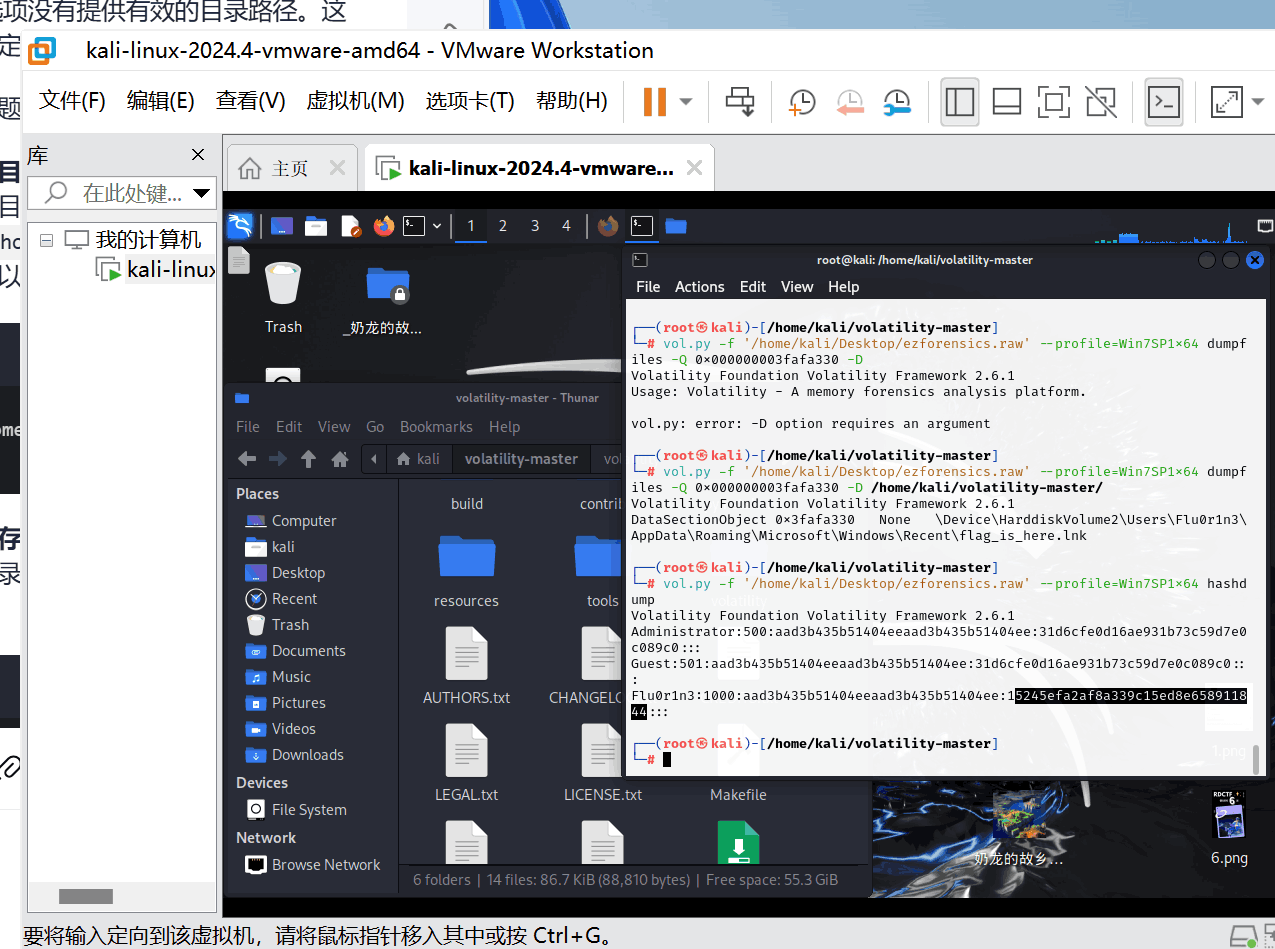Send Ctrl+Alt+Del to the virtual machine
1275x949 pixels.
click(740, 101)
